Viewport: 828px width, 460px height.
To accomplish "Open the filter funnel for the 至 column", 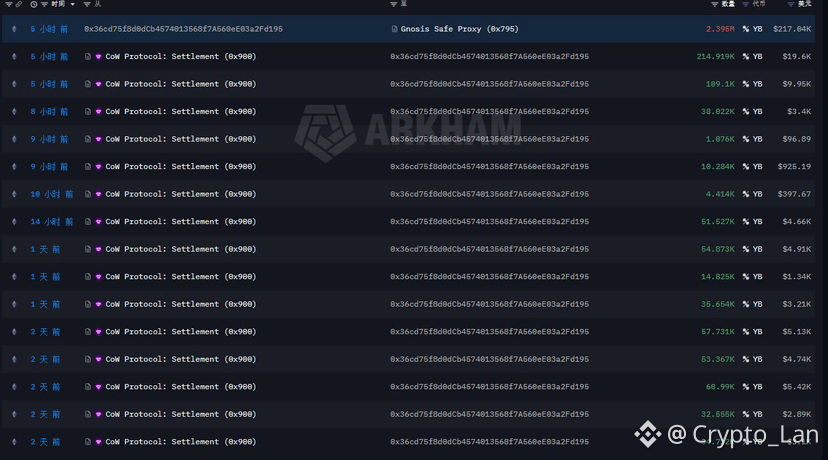I will [393, 4].
